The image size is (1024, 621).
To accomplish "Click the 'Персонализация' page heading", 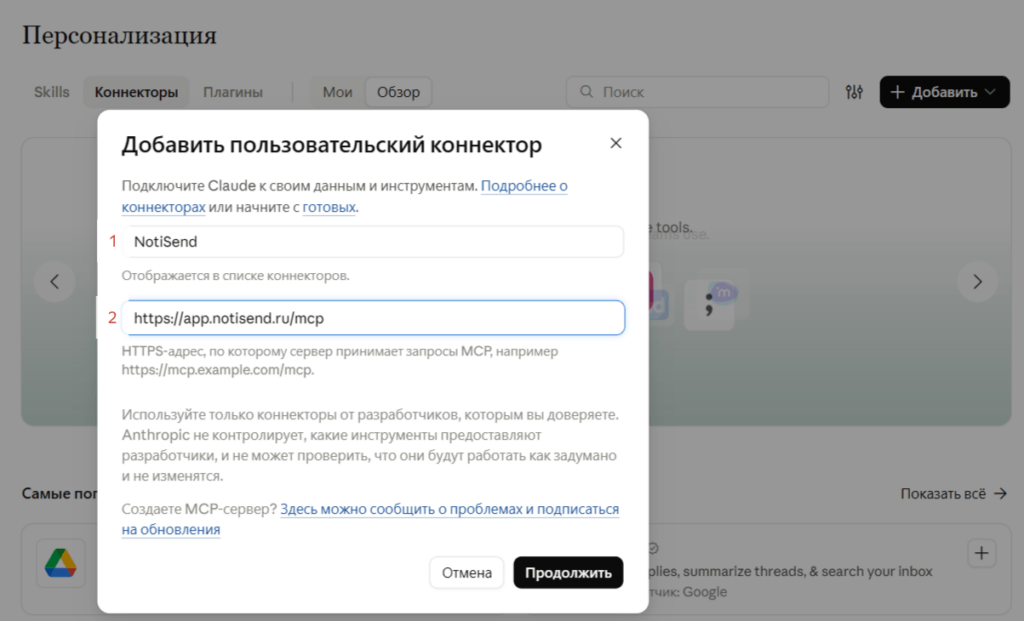I will pyautogui.click(x=120, y=35).
